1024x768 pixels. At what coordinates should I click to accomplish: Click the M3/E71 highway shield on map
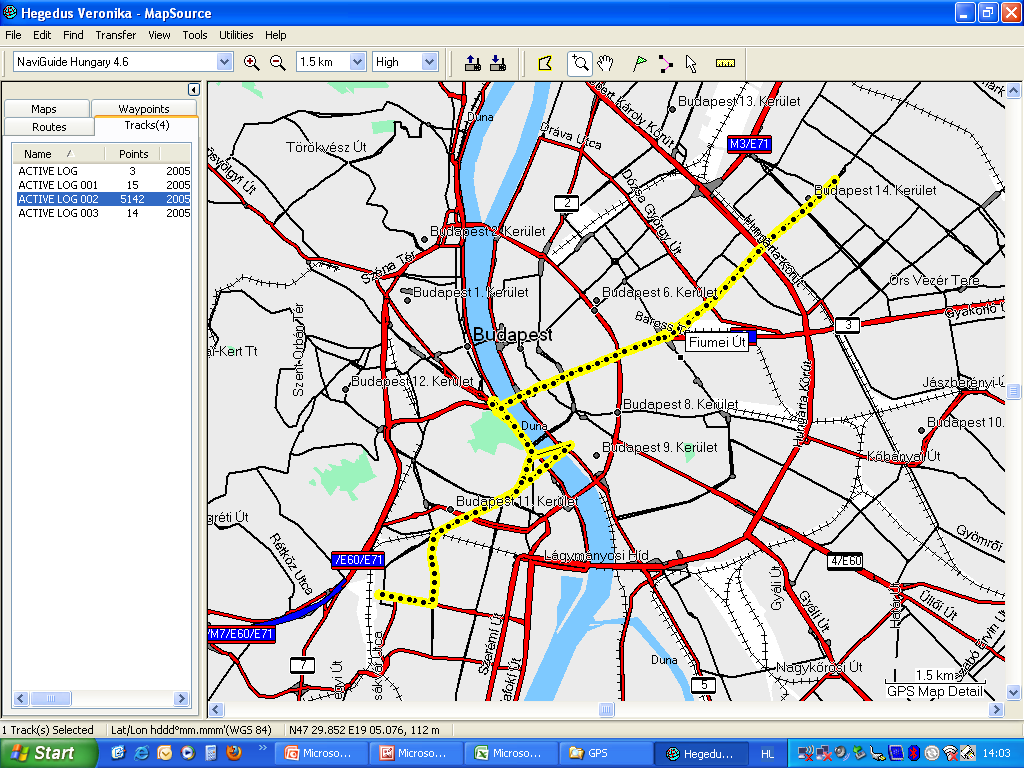[749, 144]
